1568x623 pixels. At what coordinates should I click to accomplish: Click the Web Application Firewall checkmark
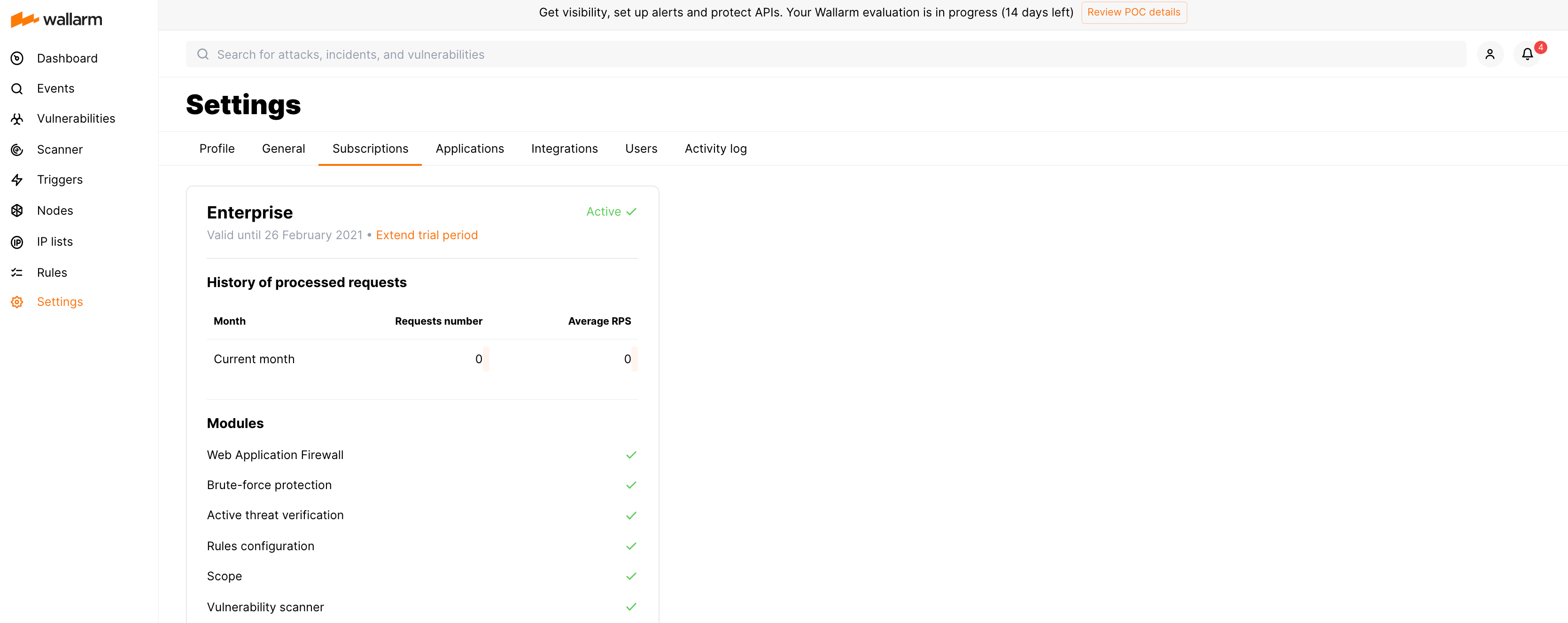tap(630, 455)
